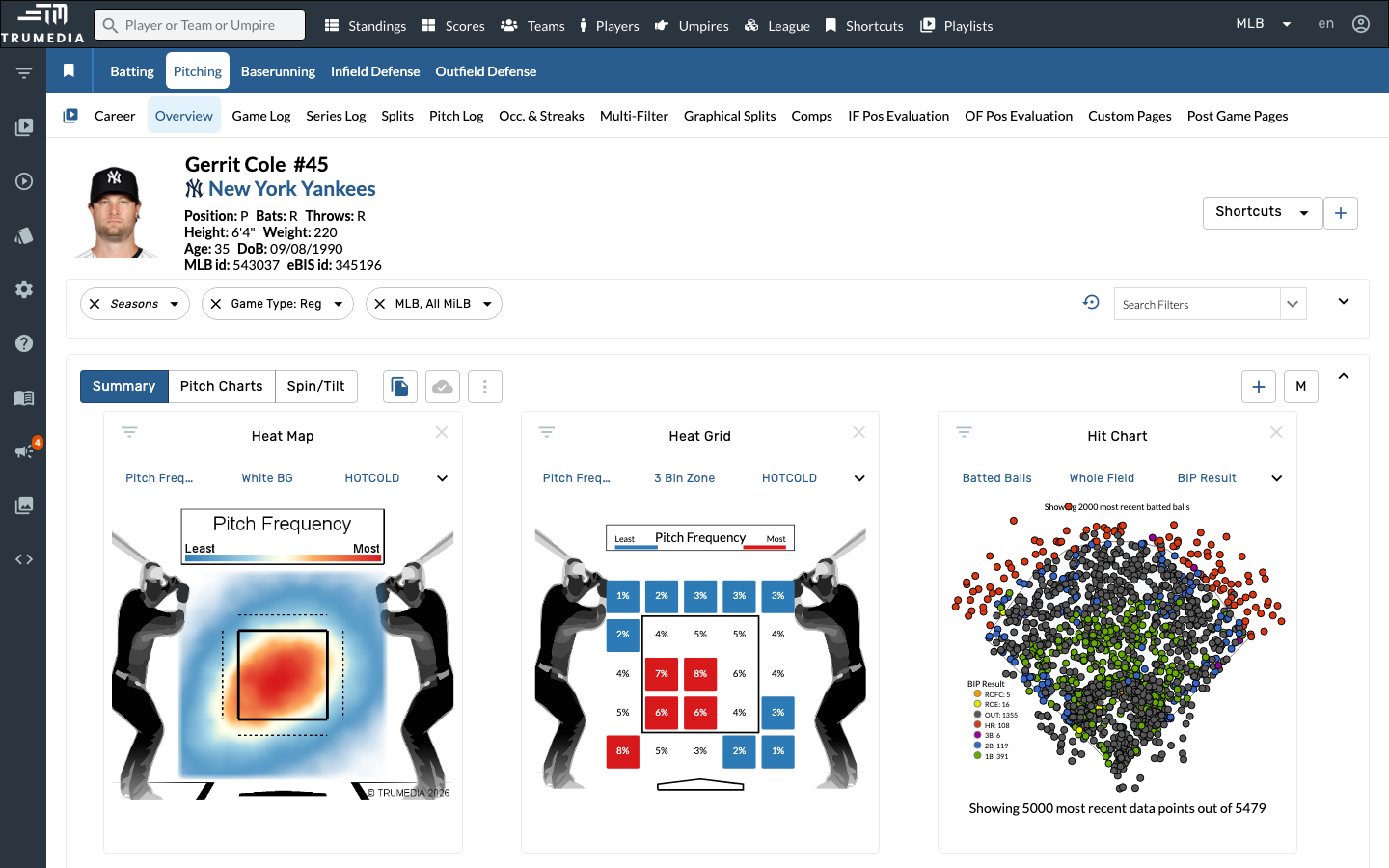Open the Infield Defense tab
This screenshot has width=1389, height=868.
point(375,71)
